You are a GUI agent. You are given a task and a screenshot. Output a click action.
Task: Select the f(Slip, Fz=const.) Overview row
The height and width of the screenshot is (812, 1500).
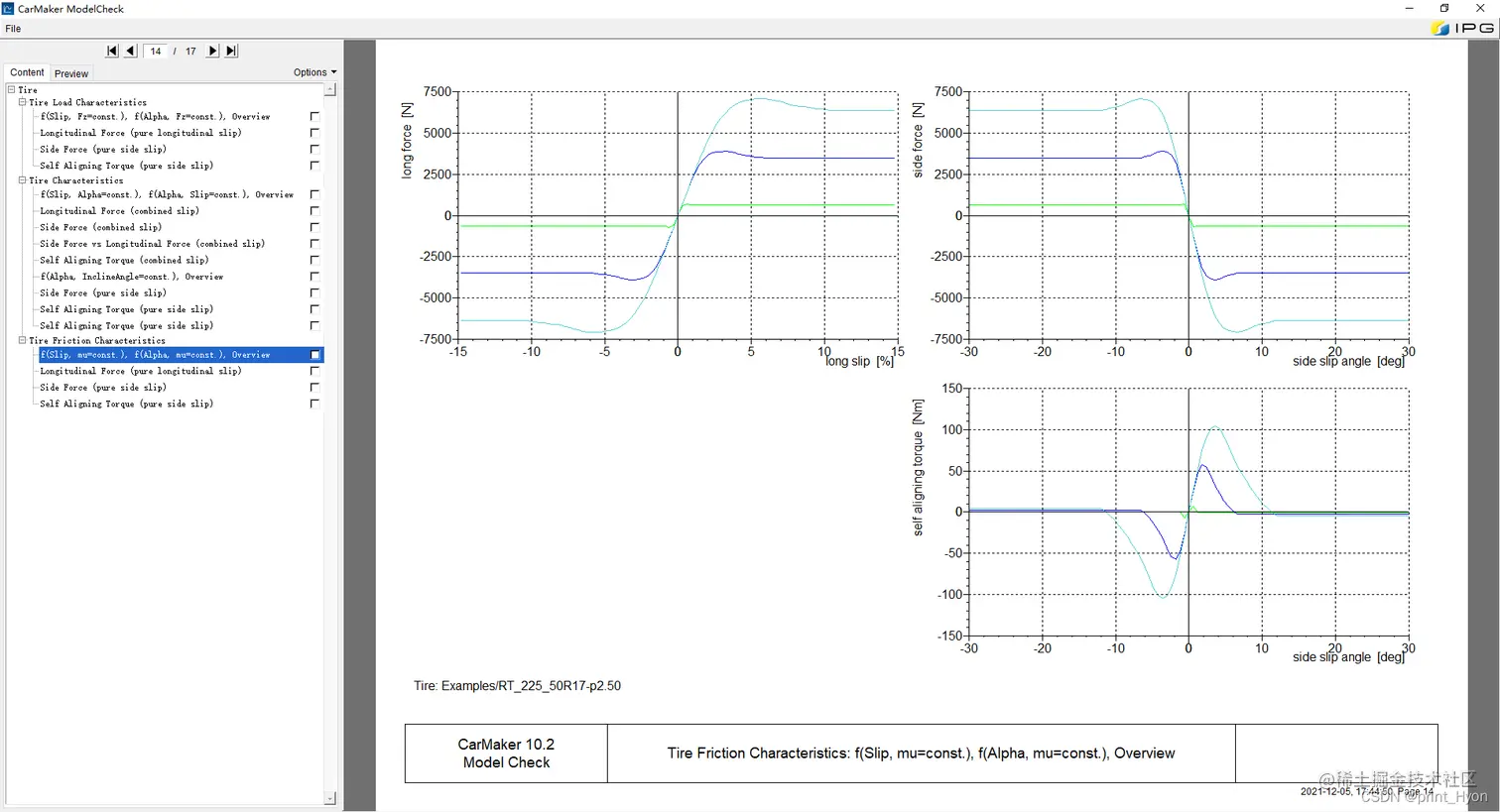(155, 116)
